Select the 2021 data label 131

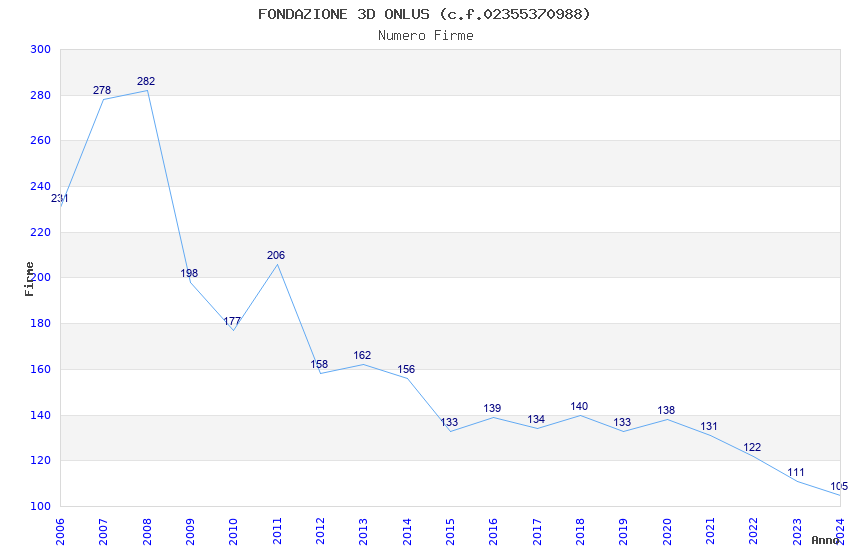pyautogui.click(x=709, y=426)
